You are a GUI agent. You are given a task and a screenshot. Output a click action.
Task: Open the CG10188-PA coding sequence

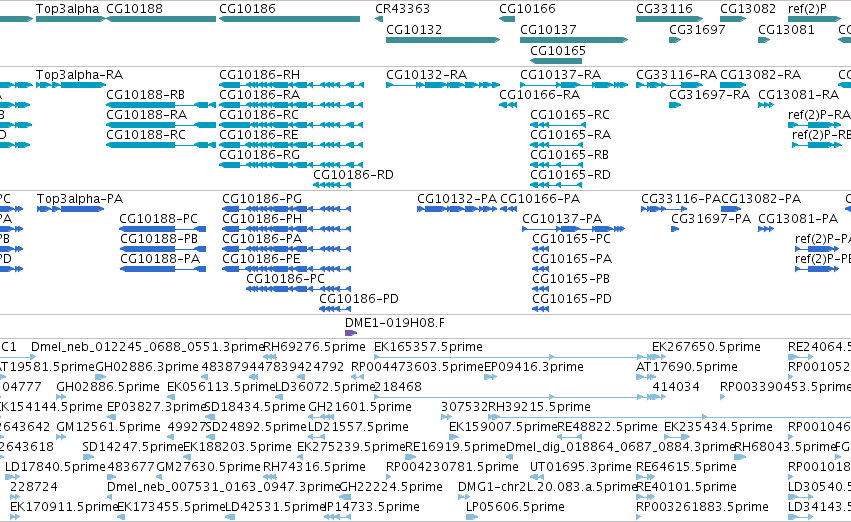163,269
